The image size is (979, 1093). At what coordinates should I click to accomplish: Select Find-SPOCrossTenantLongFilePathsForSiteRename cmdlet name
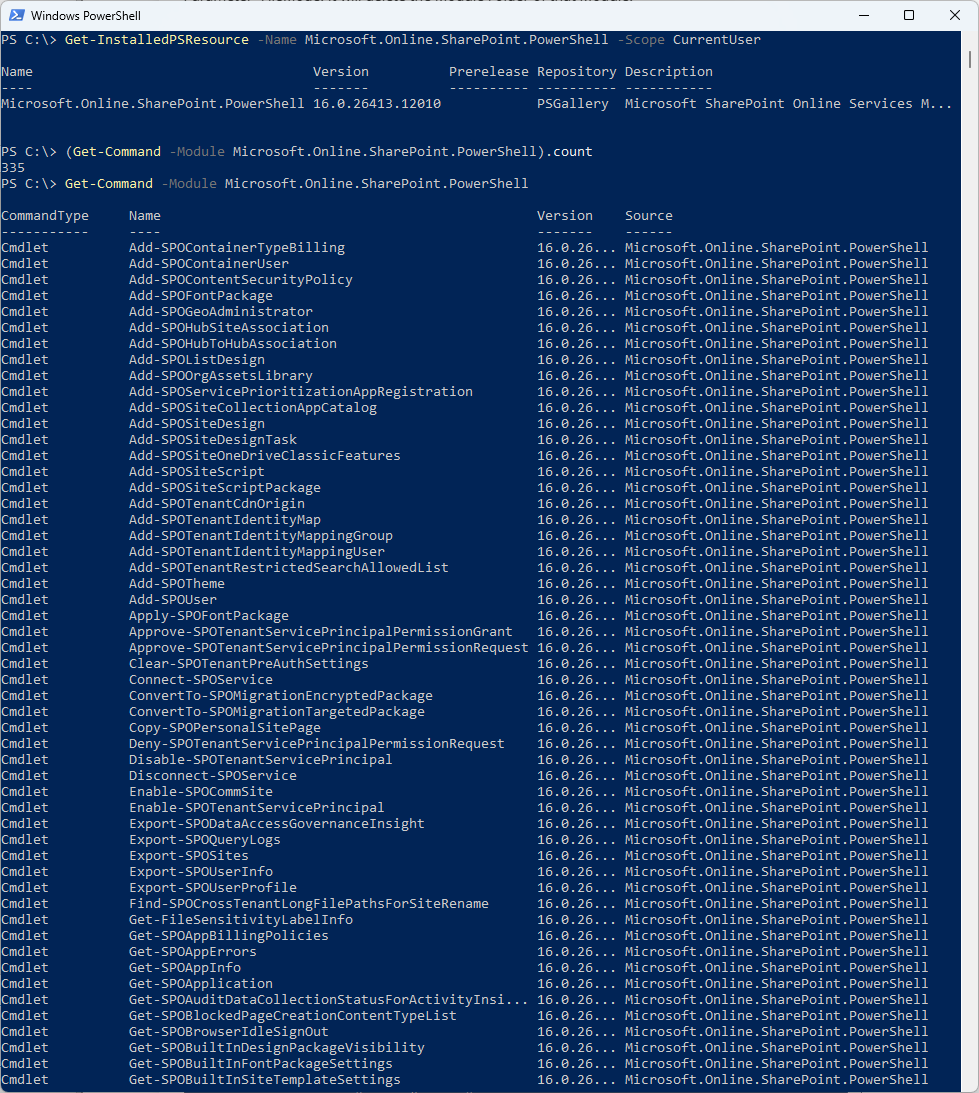pos(309,904)
